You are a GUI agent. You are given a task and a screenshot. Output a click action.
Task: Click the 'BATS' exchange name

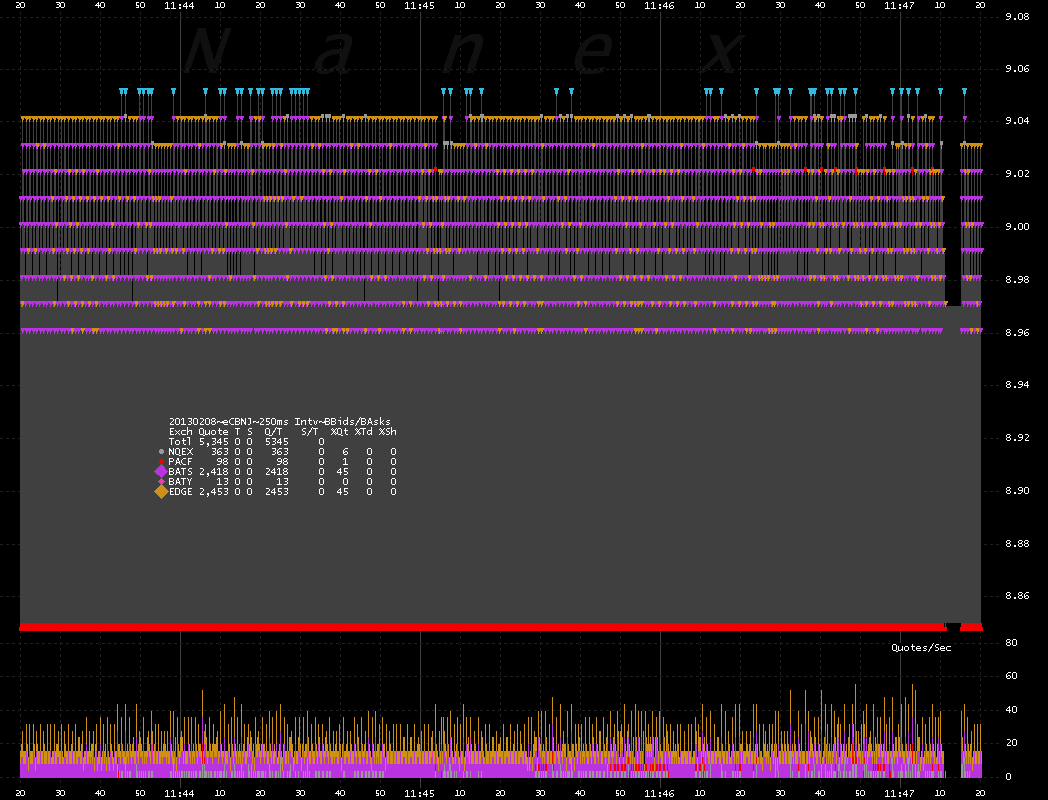click(180, 472)
